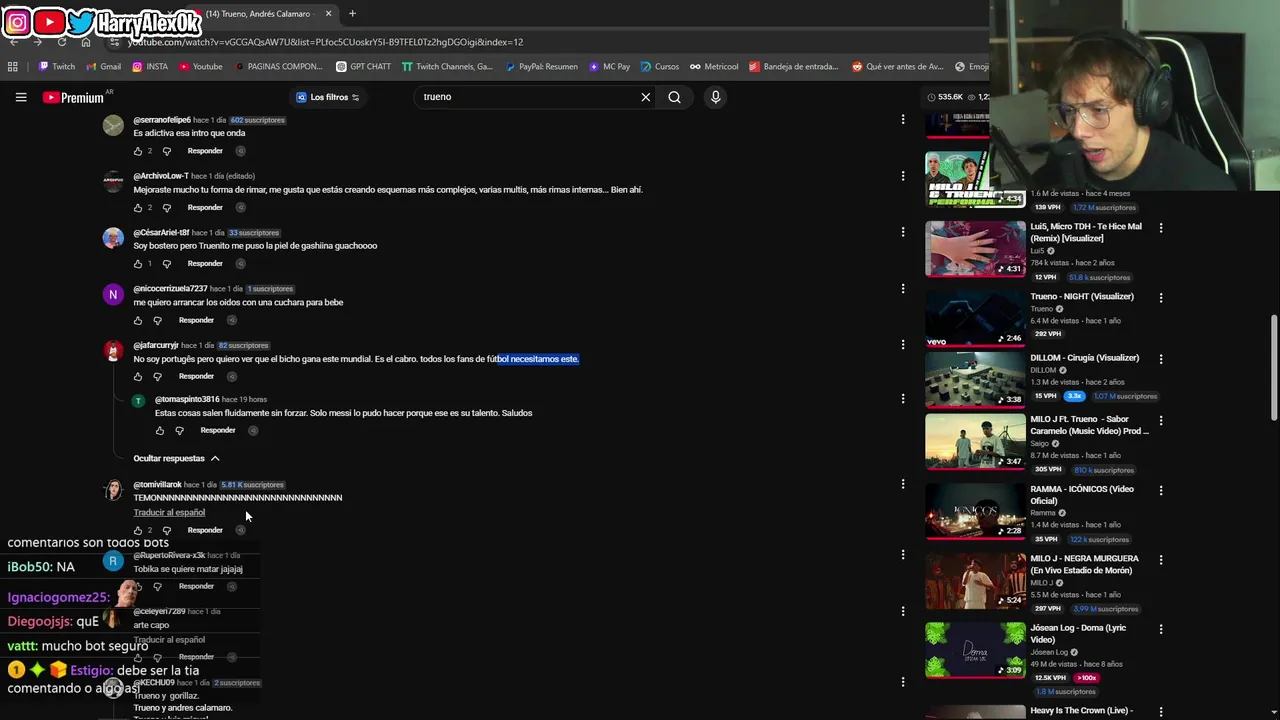The image size is (1280, 720).
Task: Reply to @serranofelipe6 with Responder
Action: 205,151
